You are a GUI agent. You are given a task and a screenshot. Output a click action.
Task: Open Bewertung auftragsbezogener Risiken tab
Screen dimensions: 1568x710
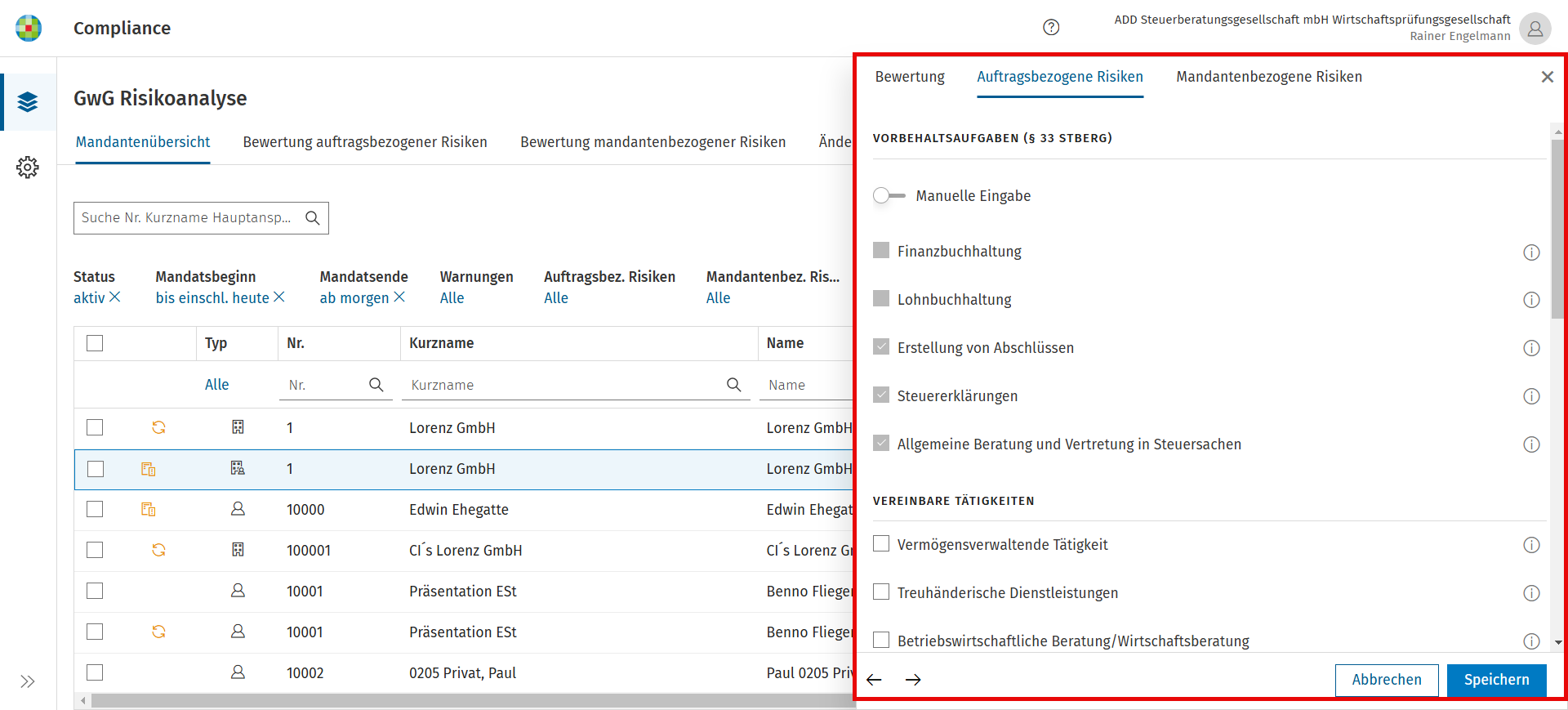365,142
